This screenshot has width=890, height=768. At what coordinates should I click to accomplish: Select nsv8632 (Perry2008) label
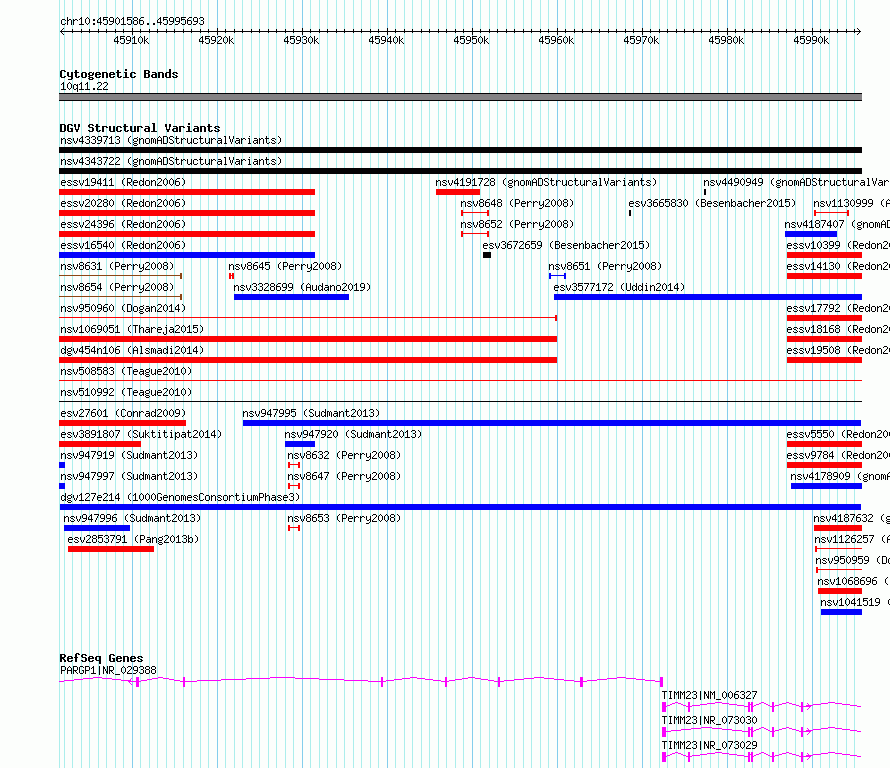click(x=344, y=455)
